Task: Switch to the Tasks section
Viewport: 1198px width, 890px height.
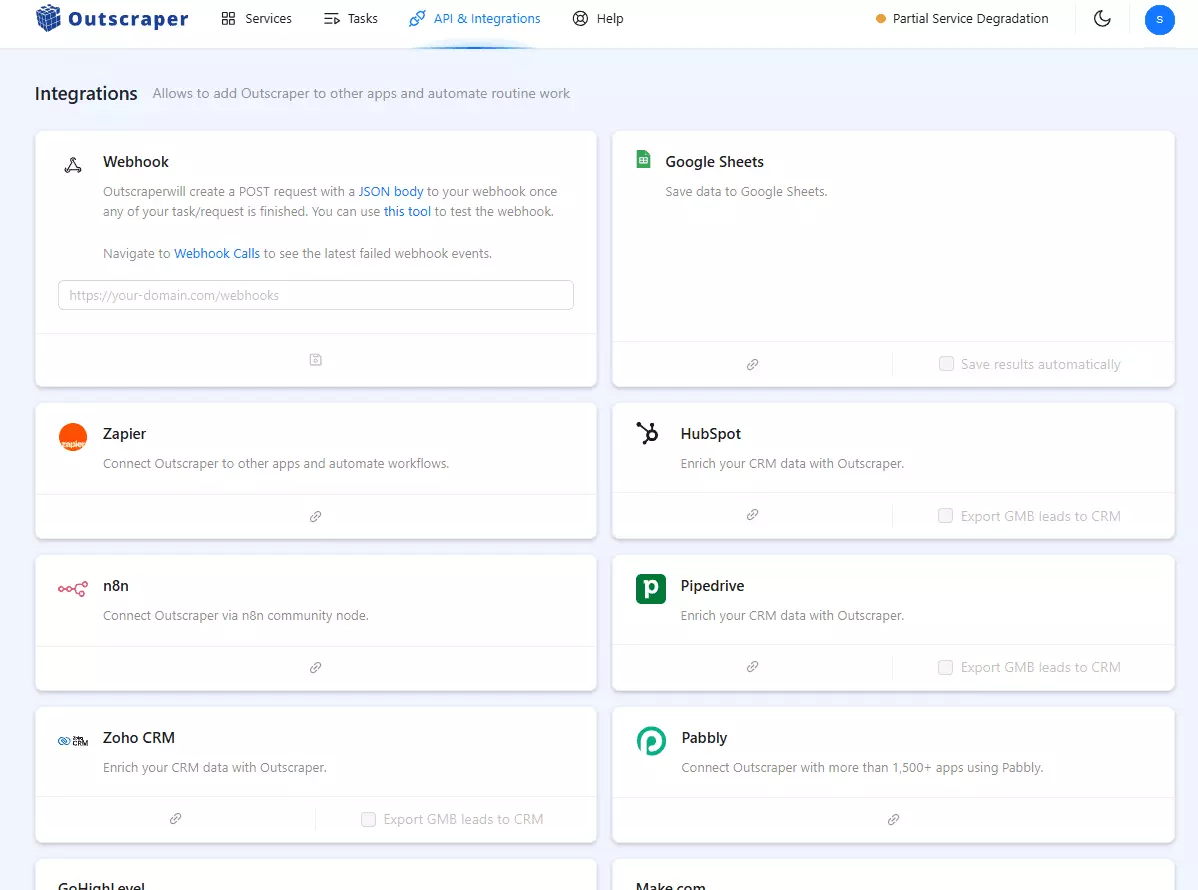Action: [x=350, y=18]
